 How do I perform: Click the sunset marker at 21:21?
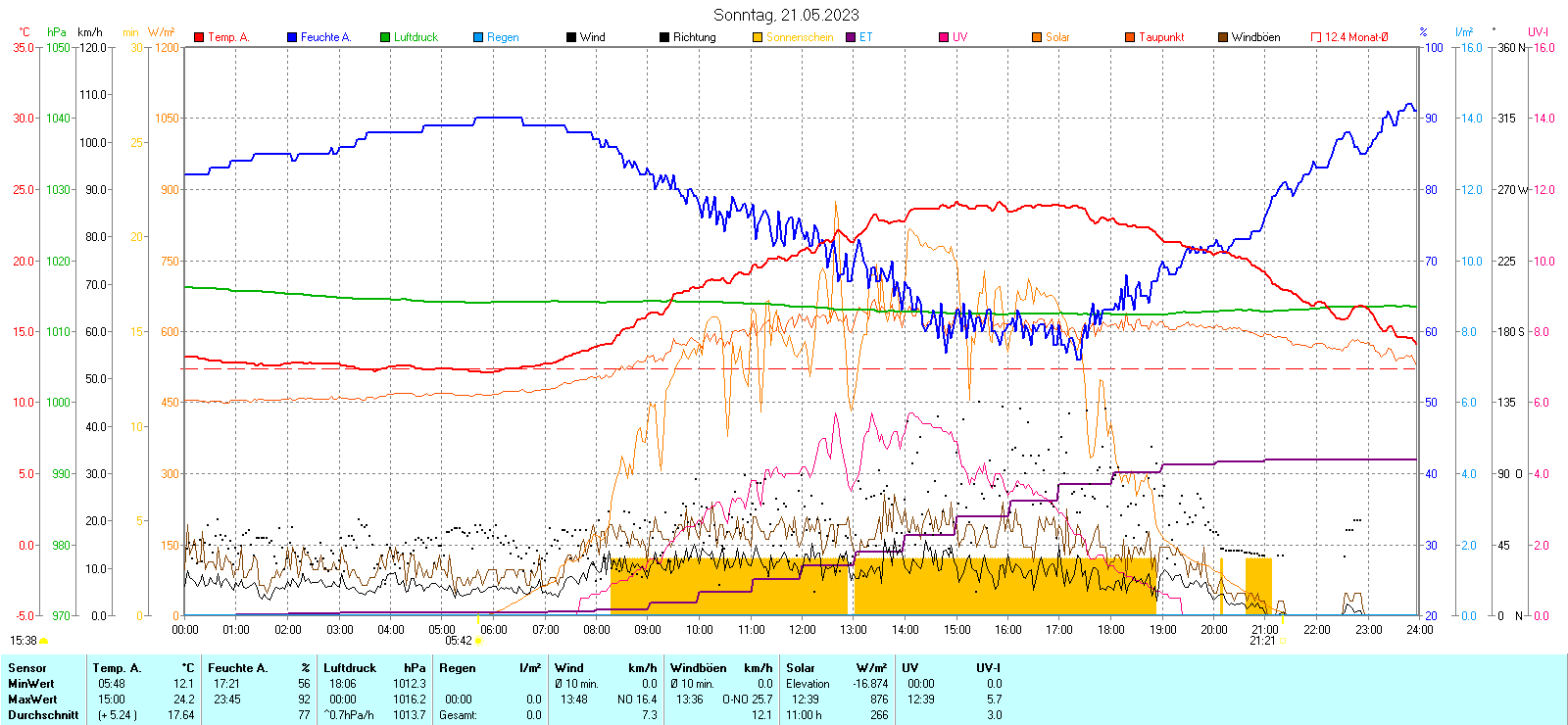pos(1282,641)
